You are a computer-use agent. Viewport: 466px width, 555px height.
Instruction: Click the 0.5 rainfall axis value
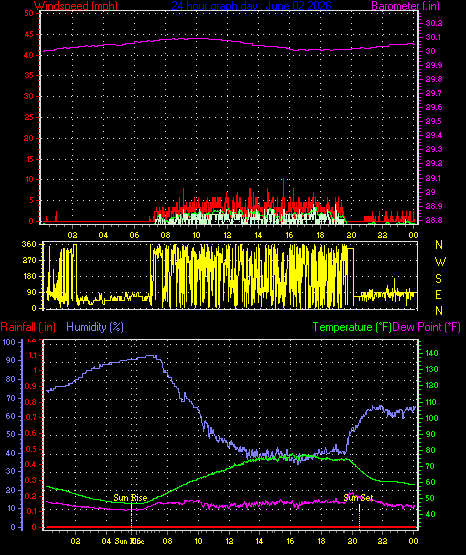point(31,449)
